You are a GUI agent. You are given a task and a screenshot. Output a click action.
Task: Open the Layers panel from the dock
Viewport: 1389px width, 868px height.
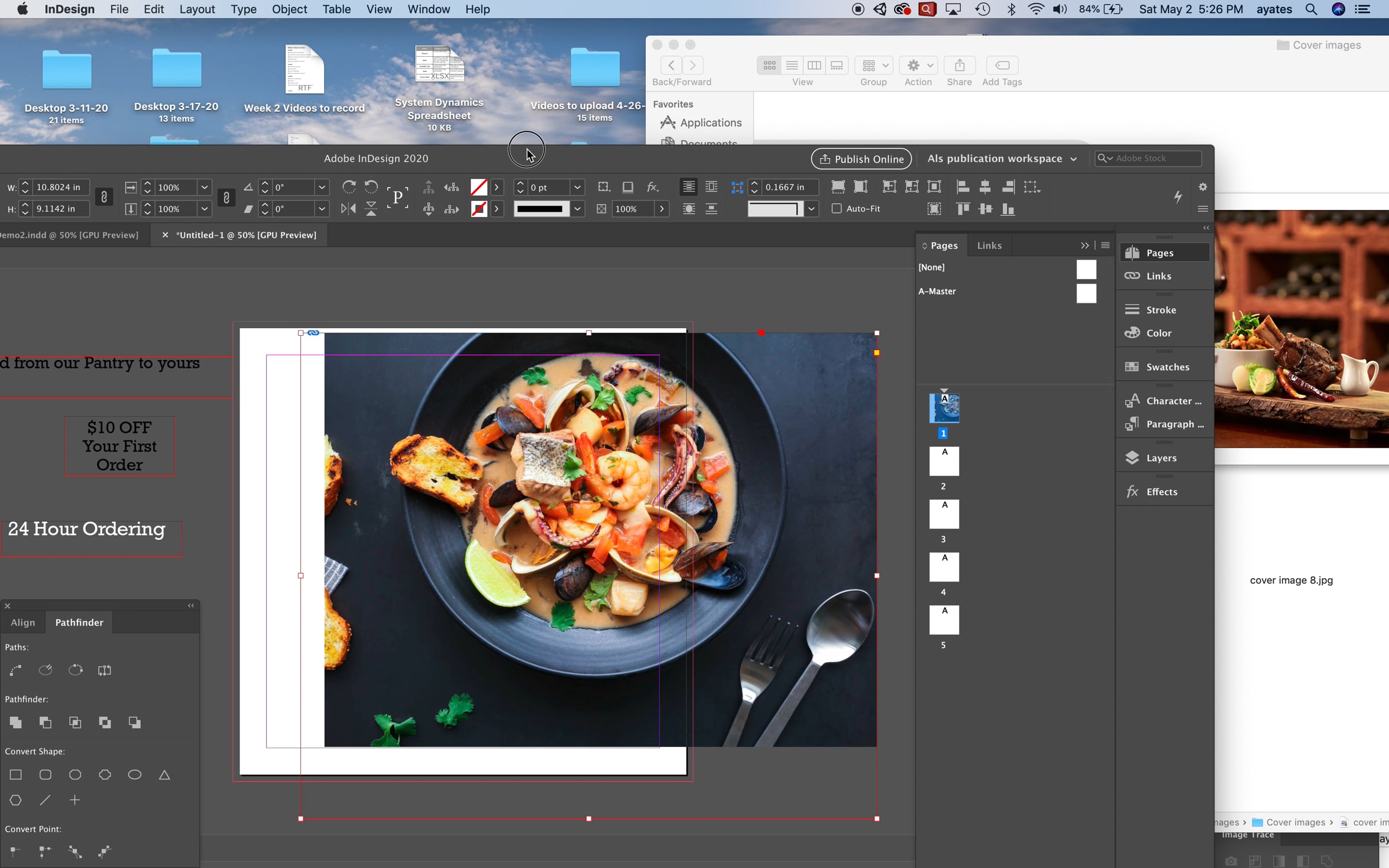coord(1161,458)
